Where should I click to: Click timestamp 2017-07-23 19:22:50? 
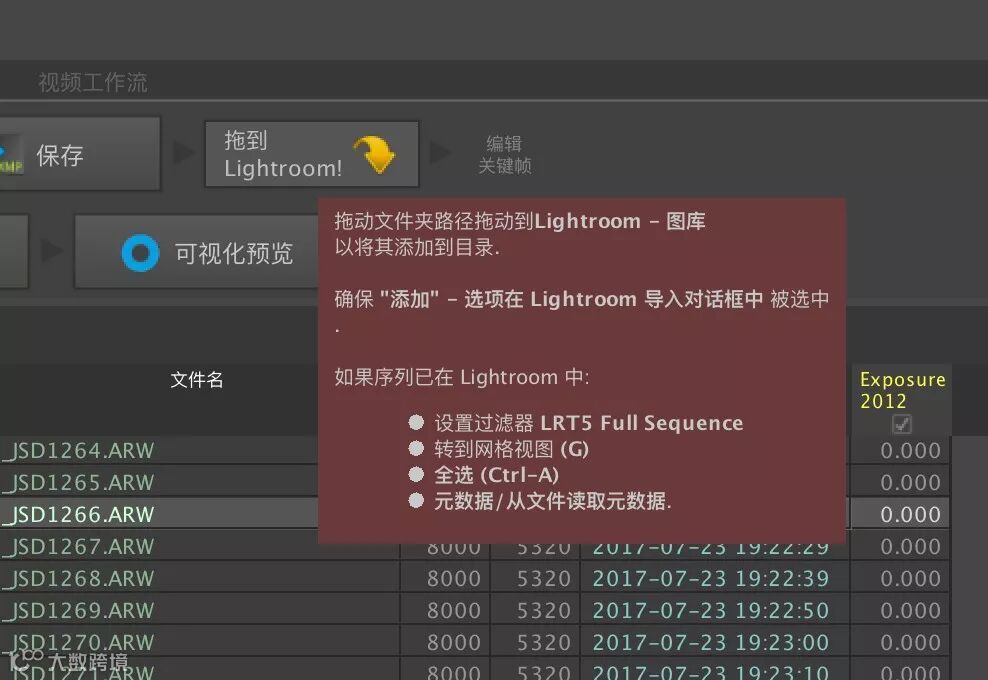coord(711,611)
